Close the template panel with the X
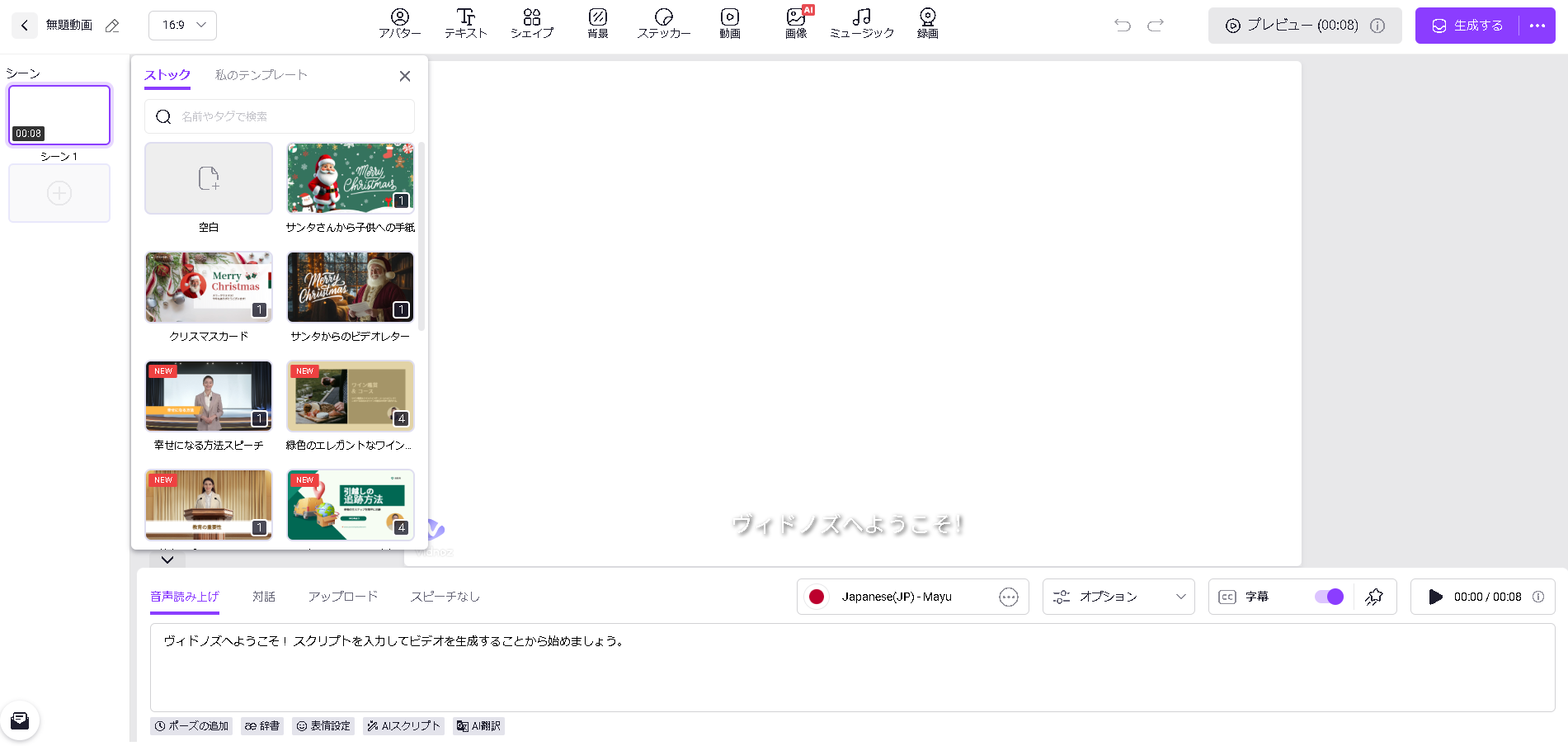Screen dimensions: 1568x746 tap(405, 76)
